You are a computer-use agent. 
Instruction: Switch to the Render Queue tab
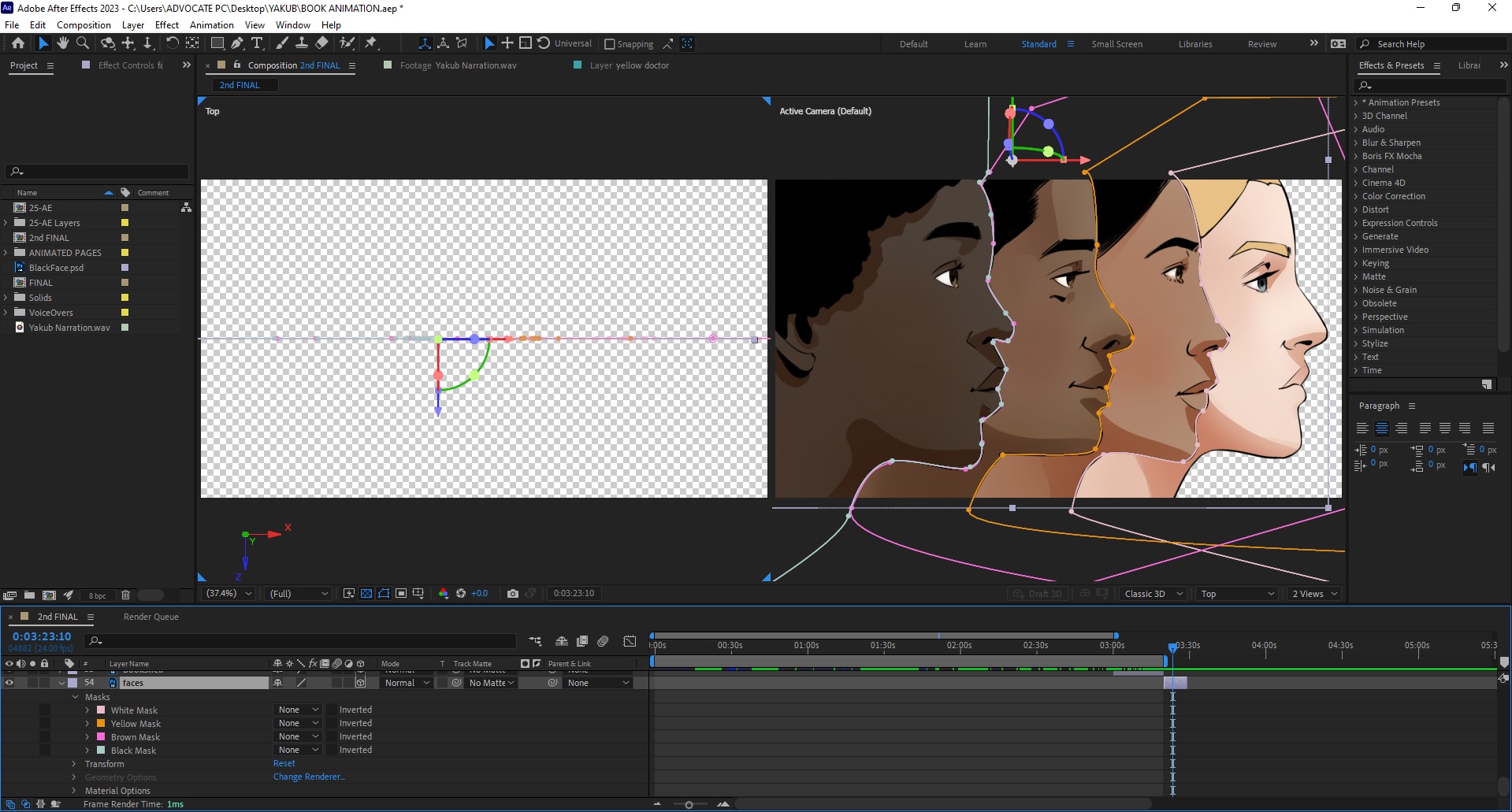tap(150, 617)
